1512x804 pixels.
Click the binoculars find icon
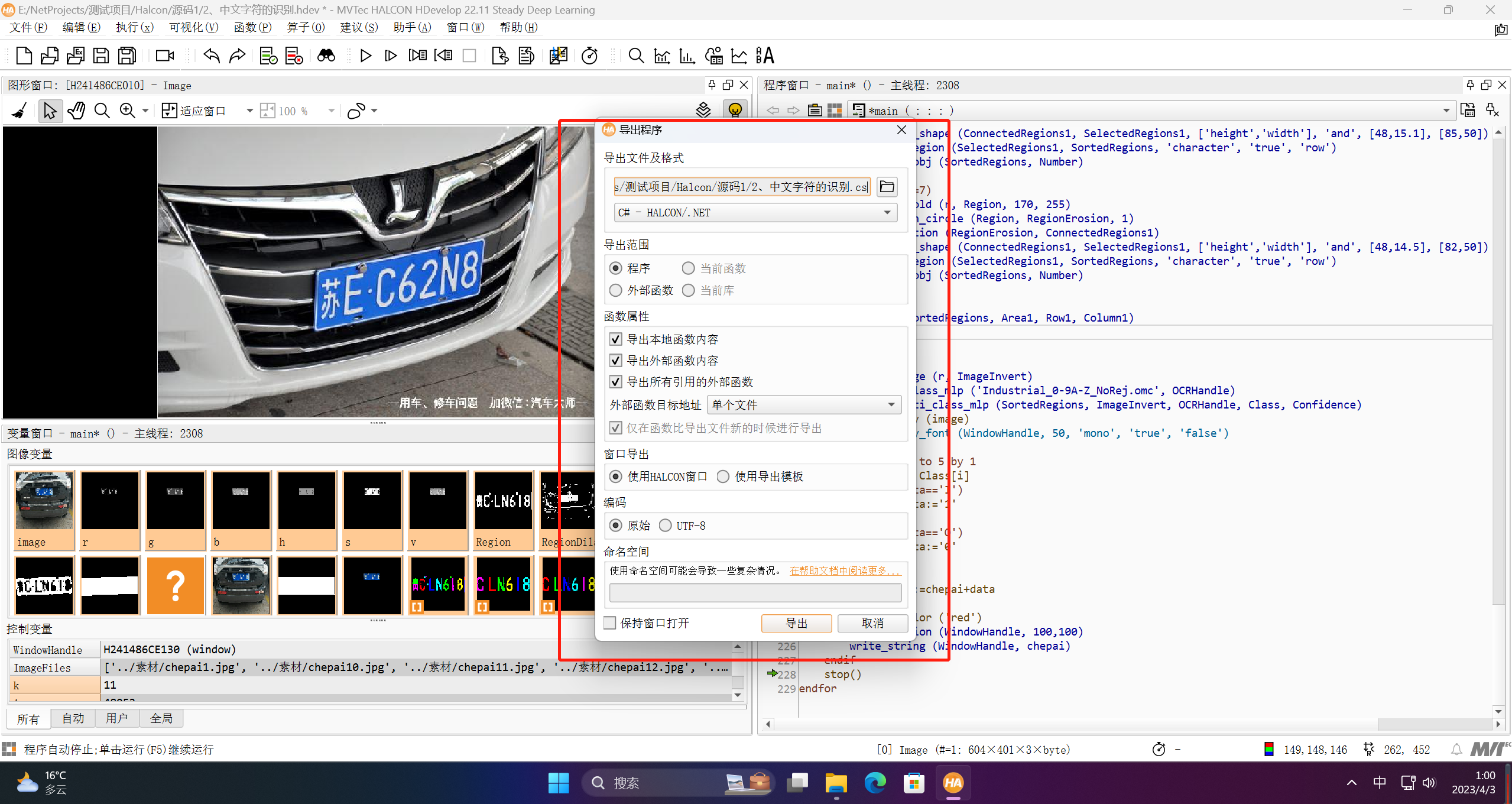coord(326,56)
